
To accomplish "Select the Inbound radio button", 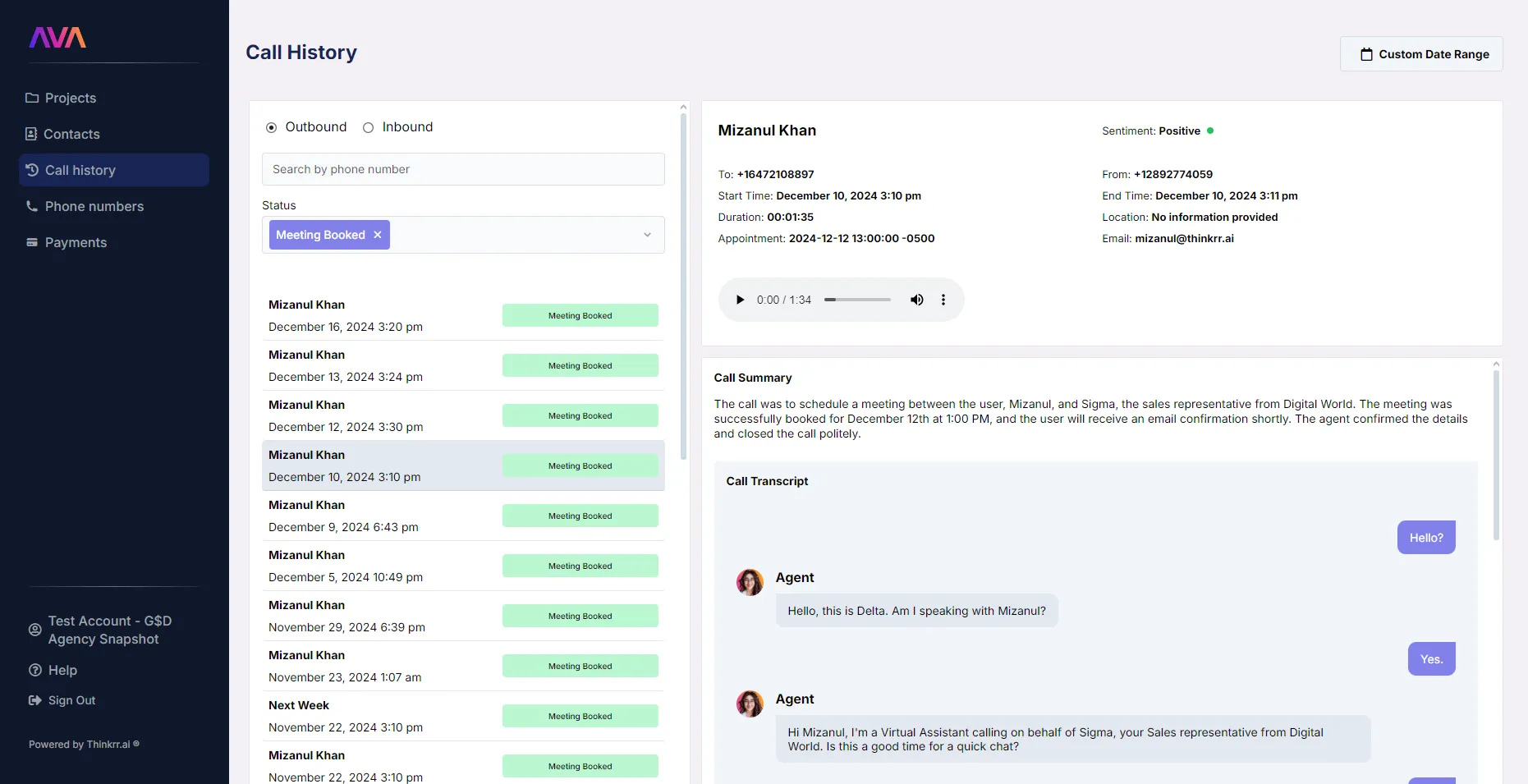I will click(x=368, y=127).
